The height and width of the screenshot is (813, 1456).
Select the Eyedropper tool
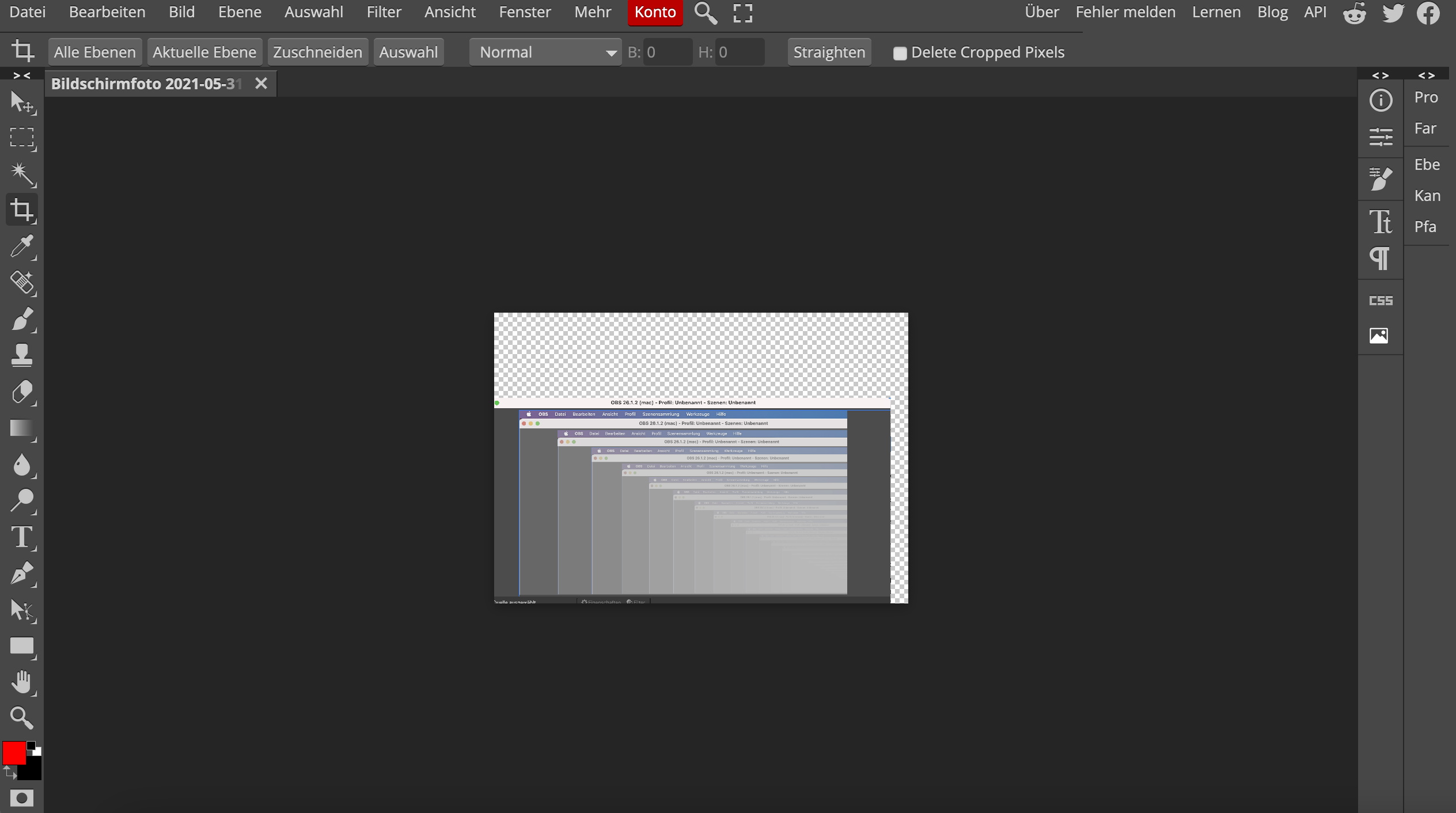22,246
